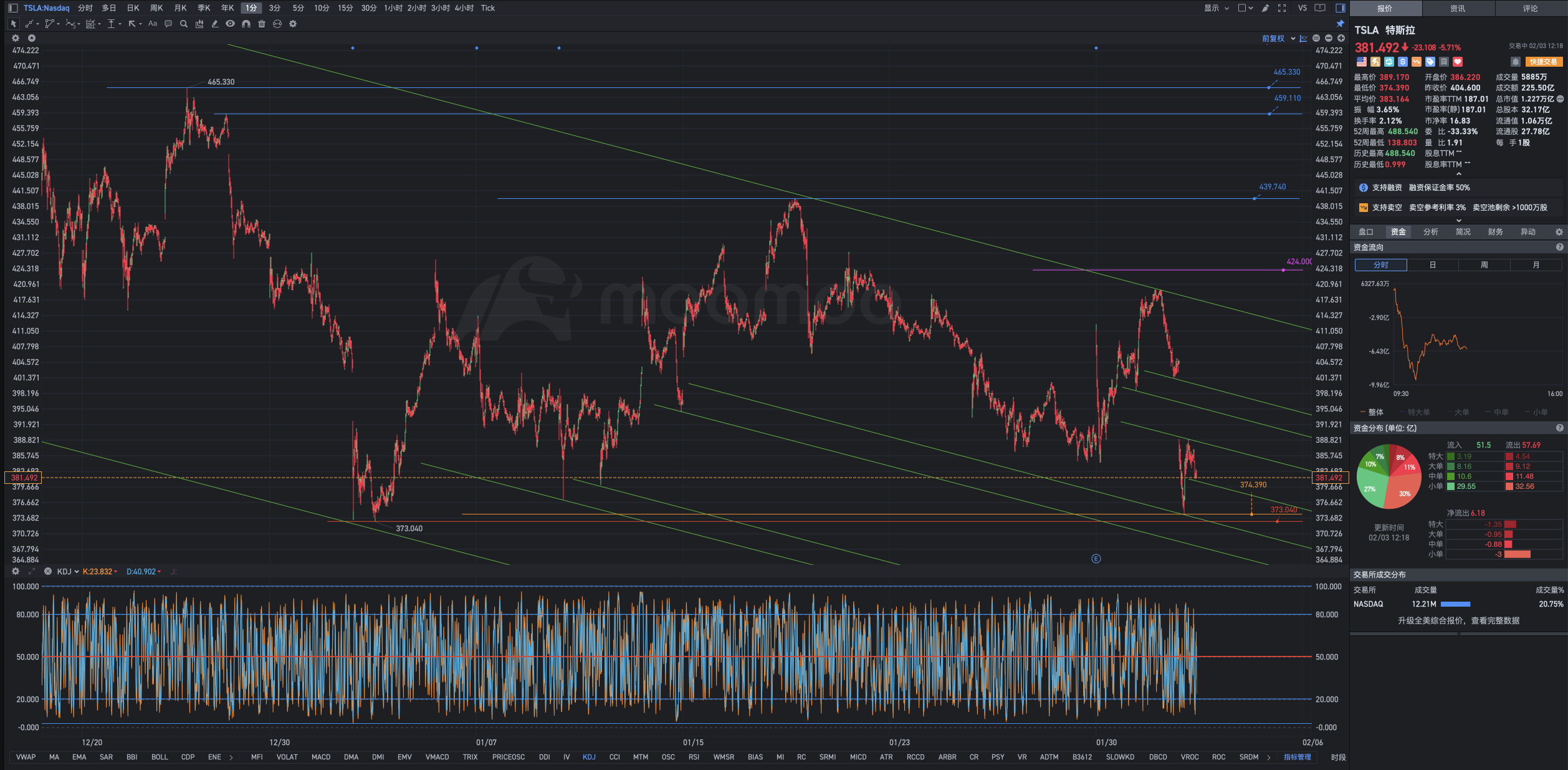The width and height of the screenshot is (1568, 770).
Task: Select the RSI indicator
Action: 694,757
